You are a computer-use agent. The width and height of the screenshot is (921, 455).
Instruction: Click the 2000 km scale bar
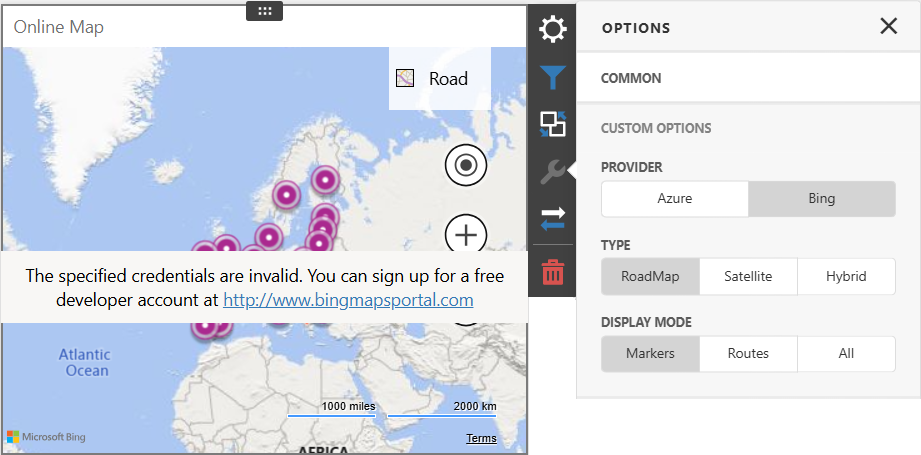pyautogui.click(x=442, y=409)
